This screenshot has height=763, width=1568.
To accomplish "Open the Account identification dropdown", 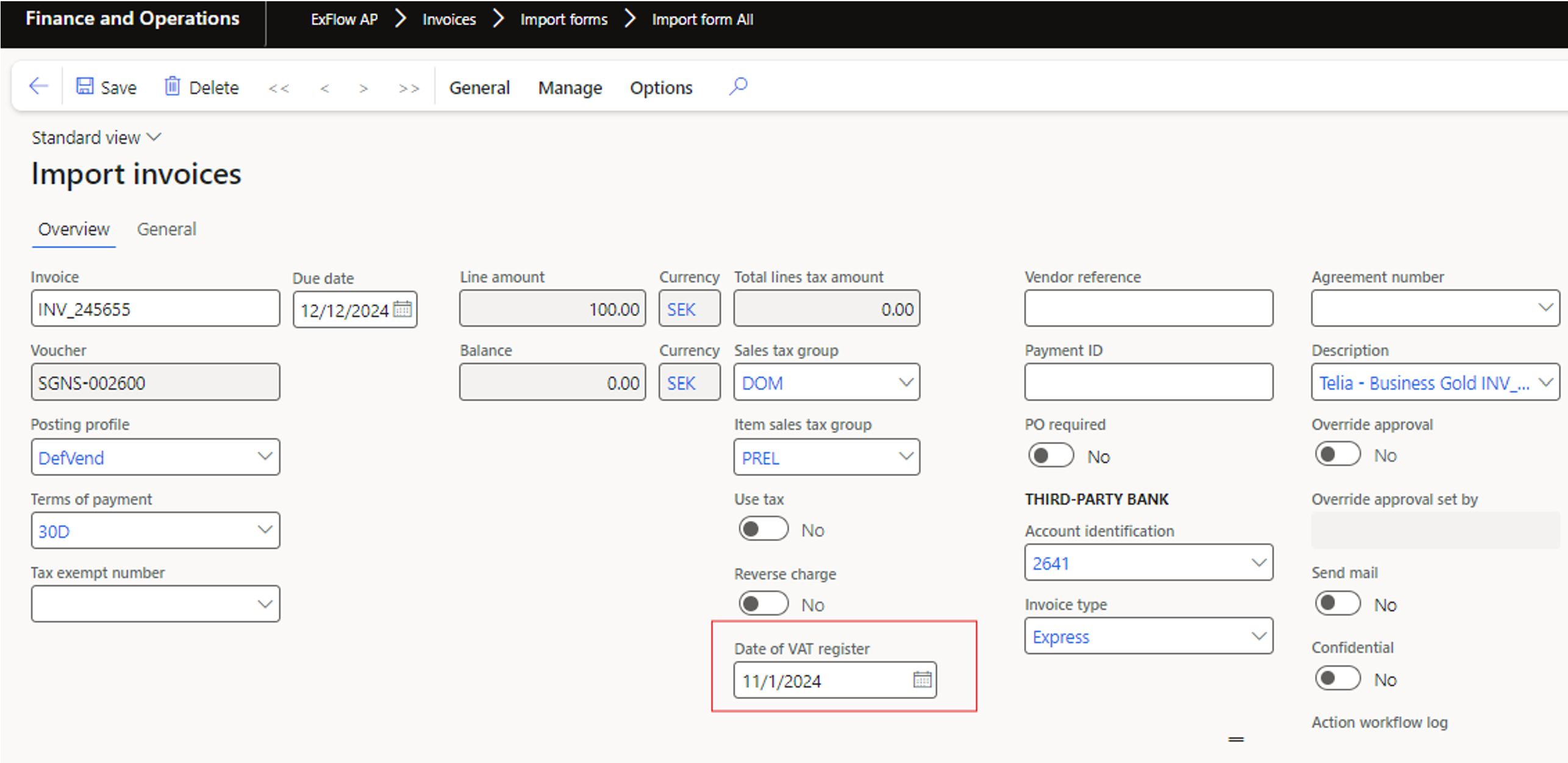I will pyautogui.click(x=1259, y=562).
